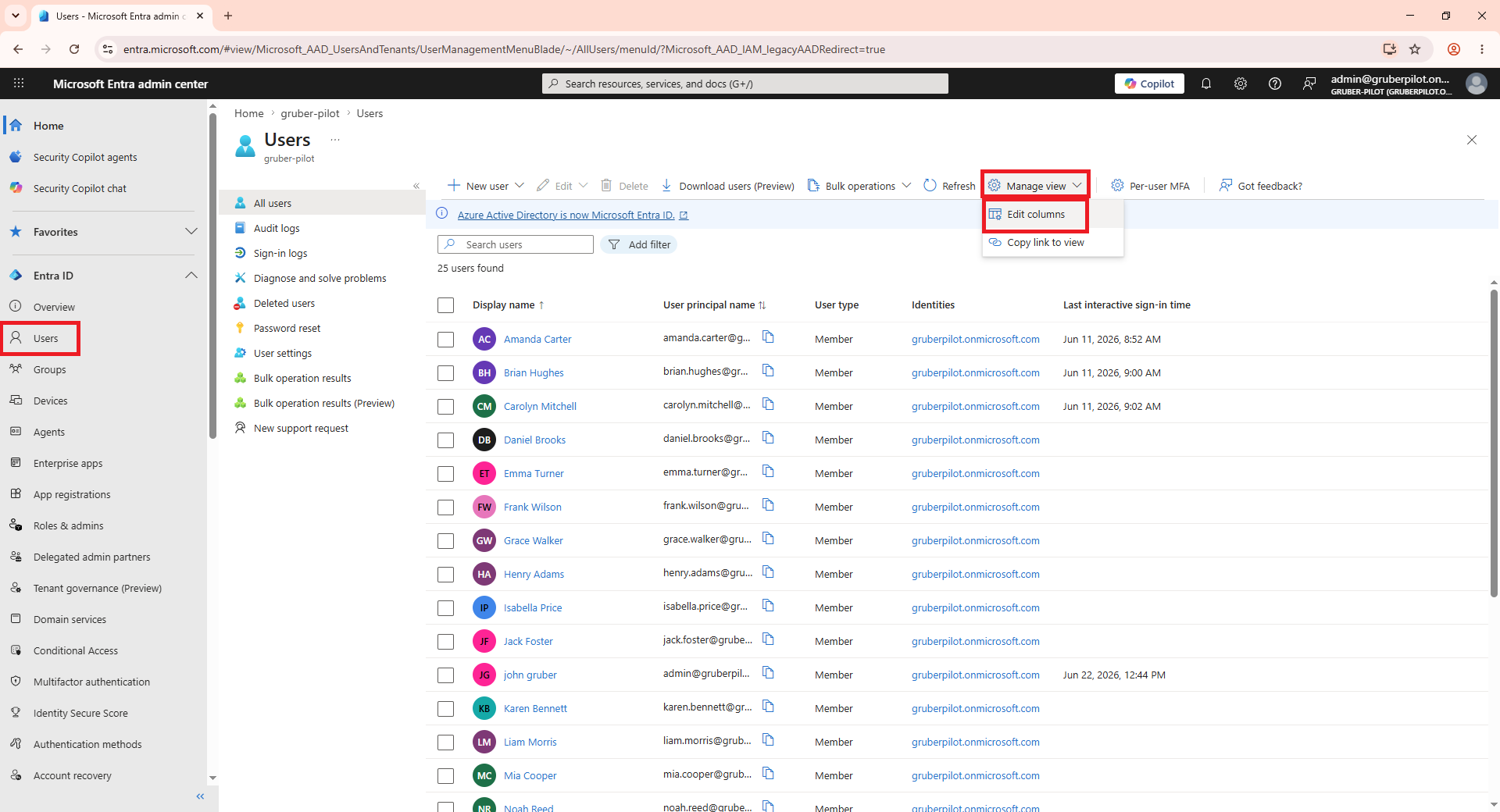Go to gruber-pilot breadcrumb
This screenshot has width=1500, height=812.
[310, 113]
